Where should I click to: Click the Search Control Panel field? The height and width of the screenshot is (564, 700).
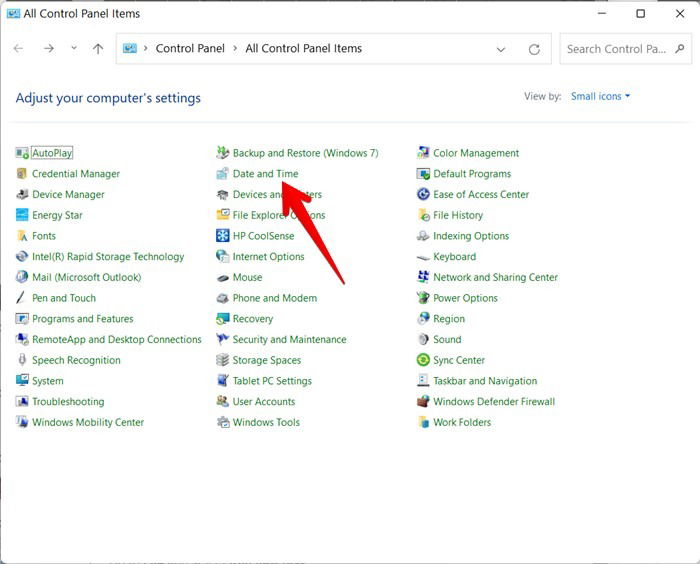(625, 49)
